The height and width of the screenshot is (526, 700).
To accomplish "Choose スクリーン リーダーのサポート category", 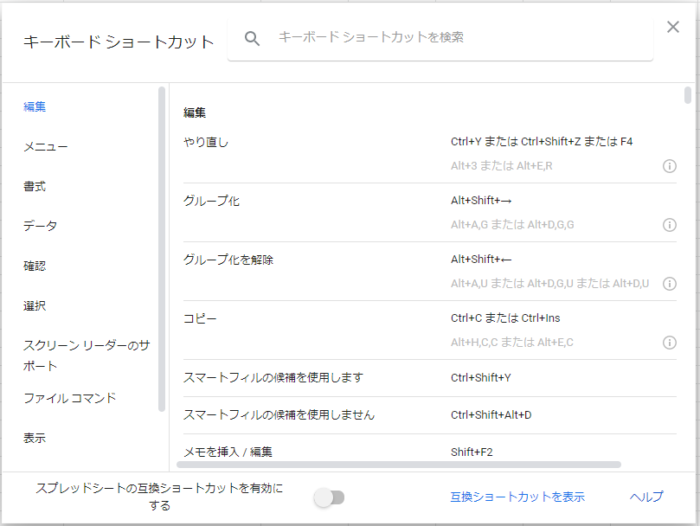I will point(85,355).
